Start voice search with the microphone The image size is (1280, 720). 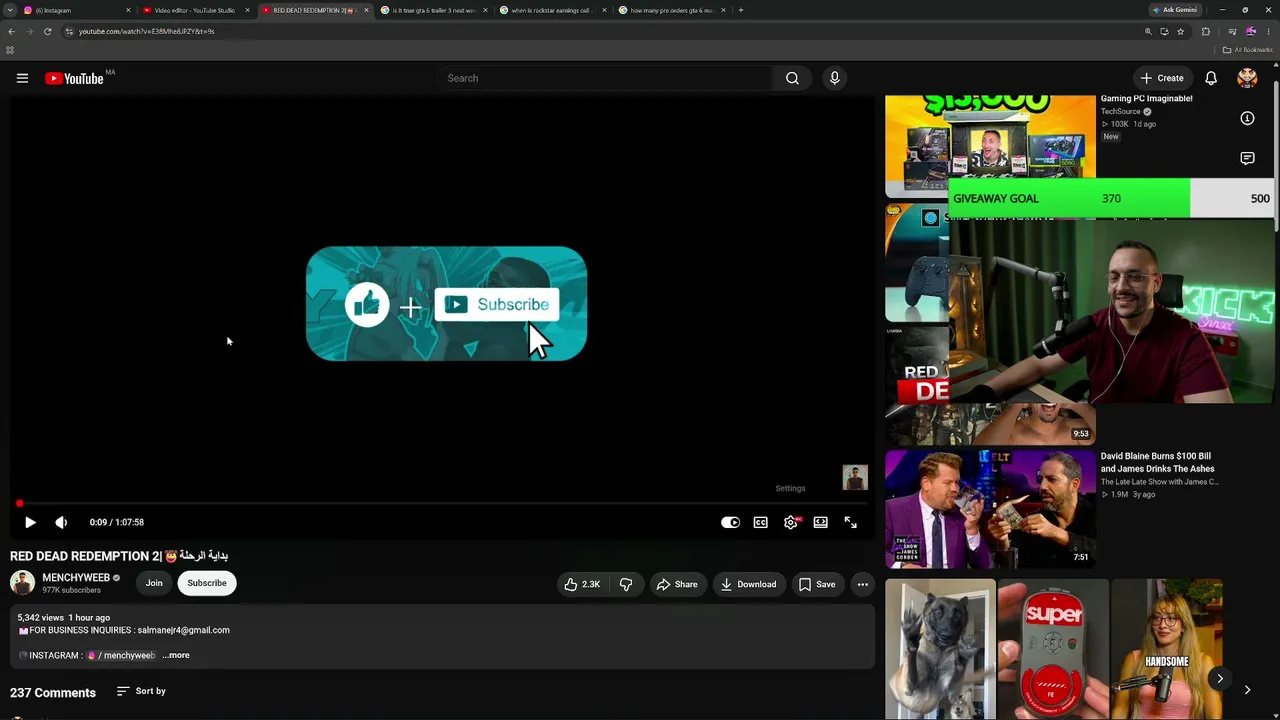coord(834,78)
